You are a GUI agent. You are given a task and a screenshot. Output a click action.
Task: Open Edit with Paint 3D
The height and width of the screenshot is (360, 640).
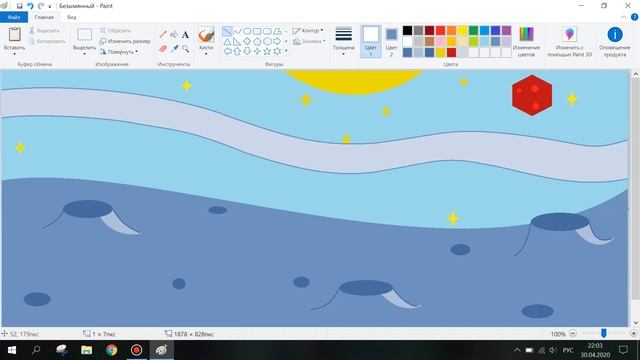(569, 42)
